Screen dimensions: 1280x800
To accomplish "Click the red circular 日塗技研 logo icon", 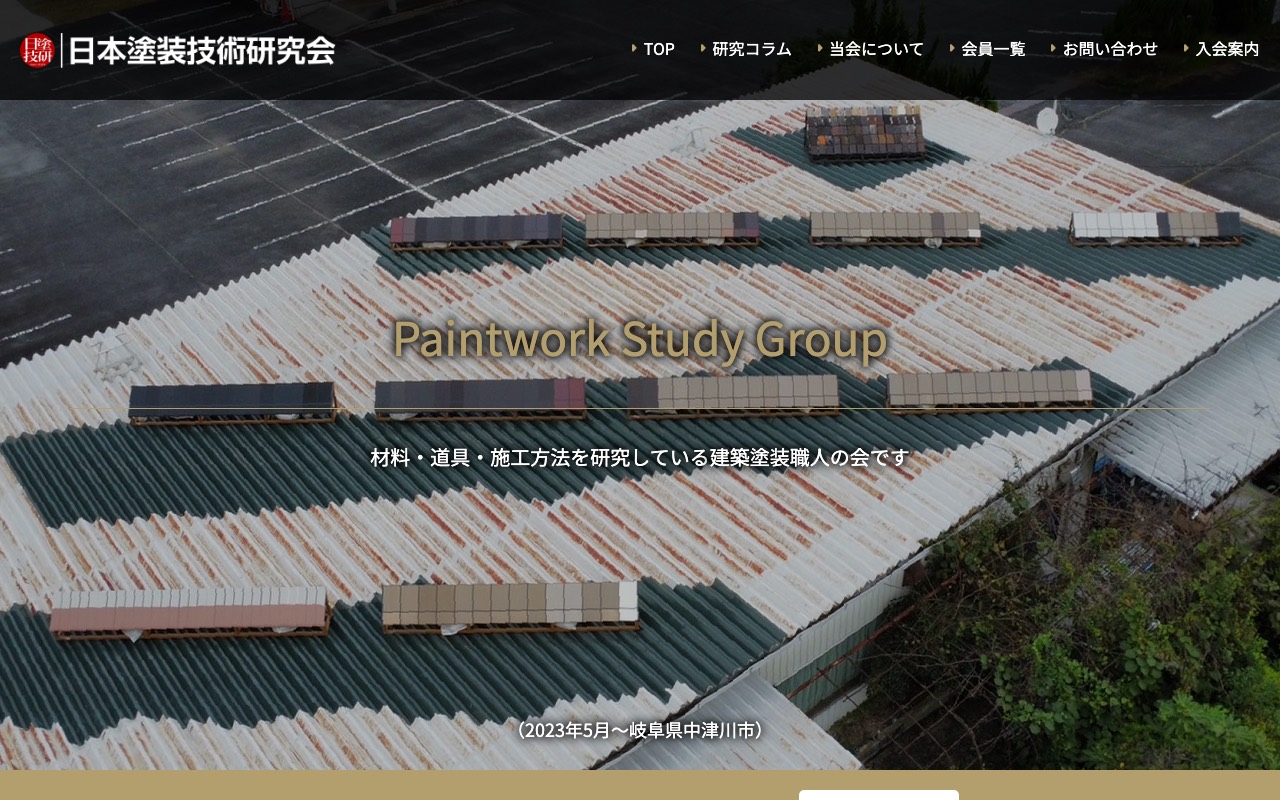I will (x=37, y=50).
